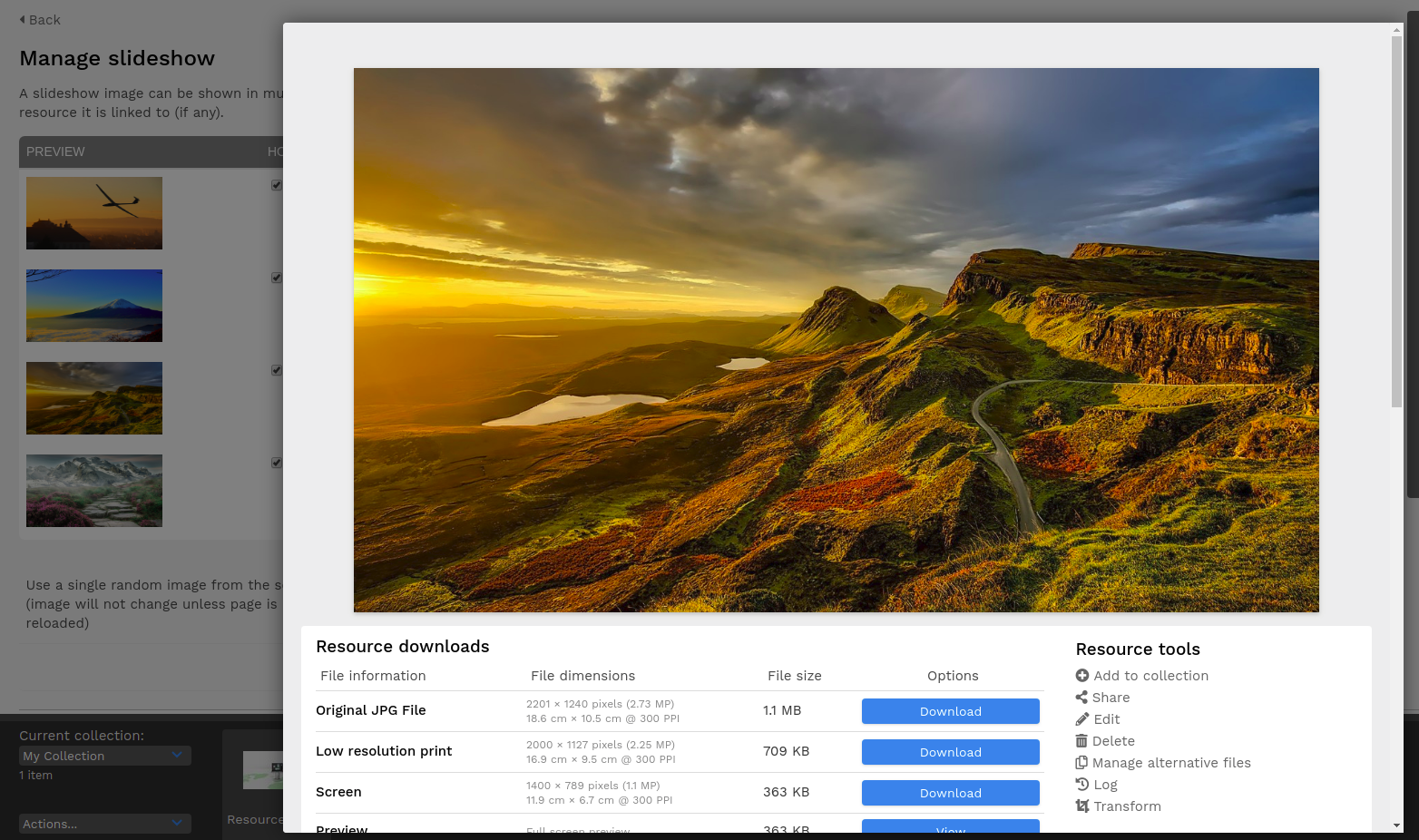Screen dimensions: 1419x840
Task: View the Preview size version
Action: [951, 826]
